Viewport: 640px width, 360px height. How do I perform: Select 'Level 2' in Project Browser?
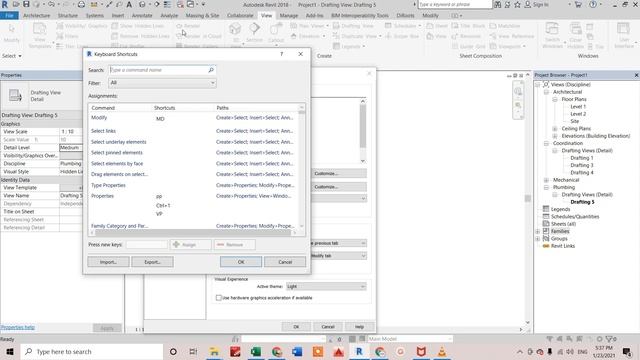[x=578, y=114]
